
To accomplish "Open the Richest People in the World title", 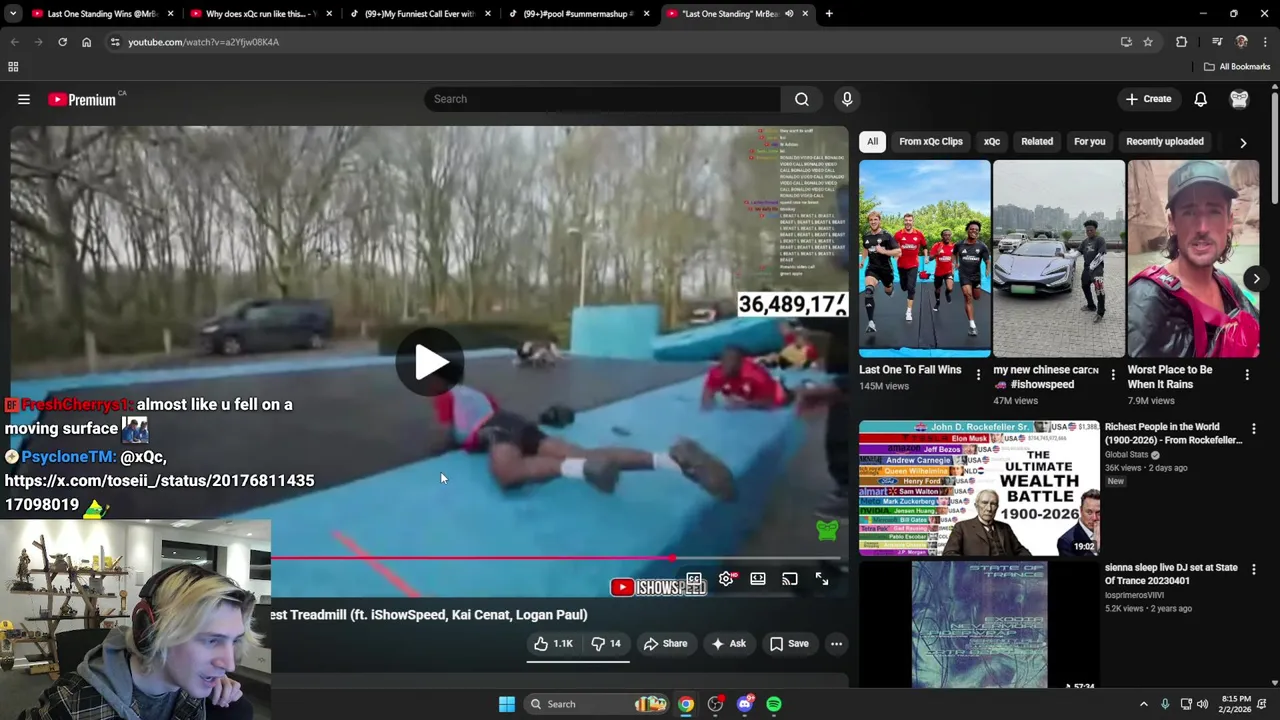I will [1173, 433].
